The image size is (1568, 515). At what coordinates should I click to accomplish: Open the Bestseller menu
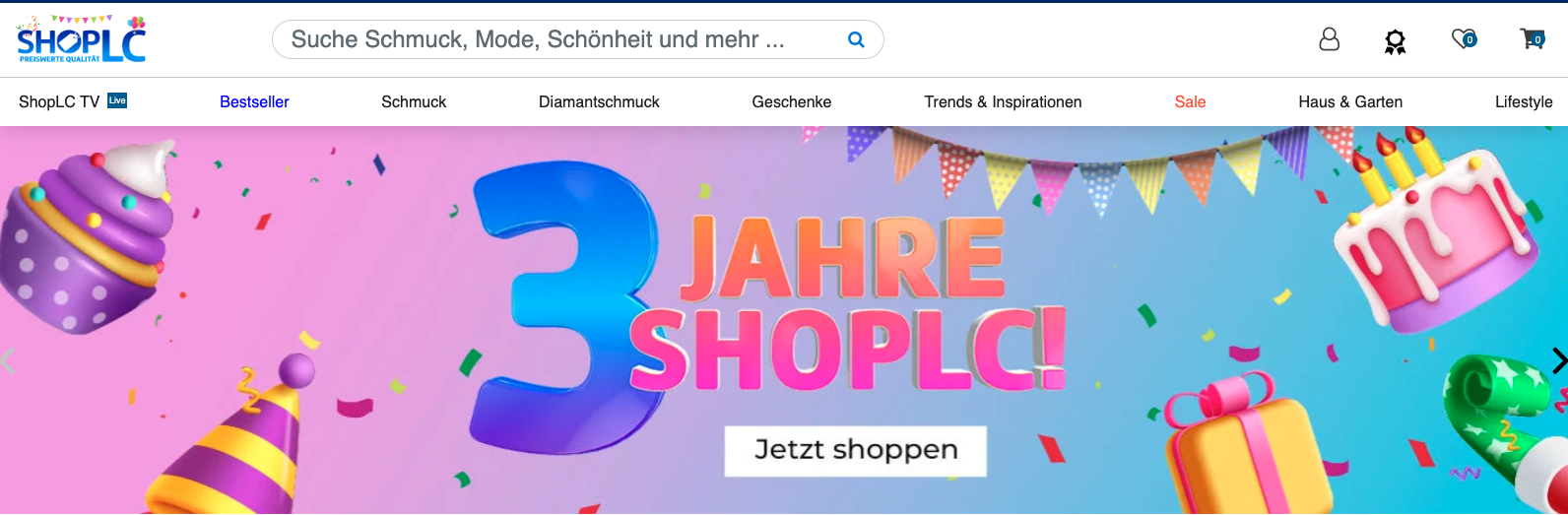point(254,101)
